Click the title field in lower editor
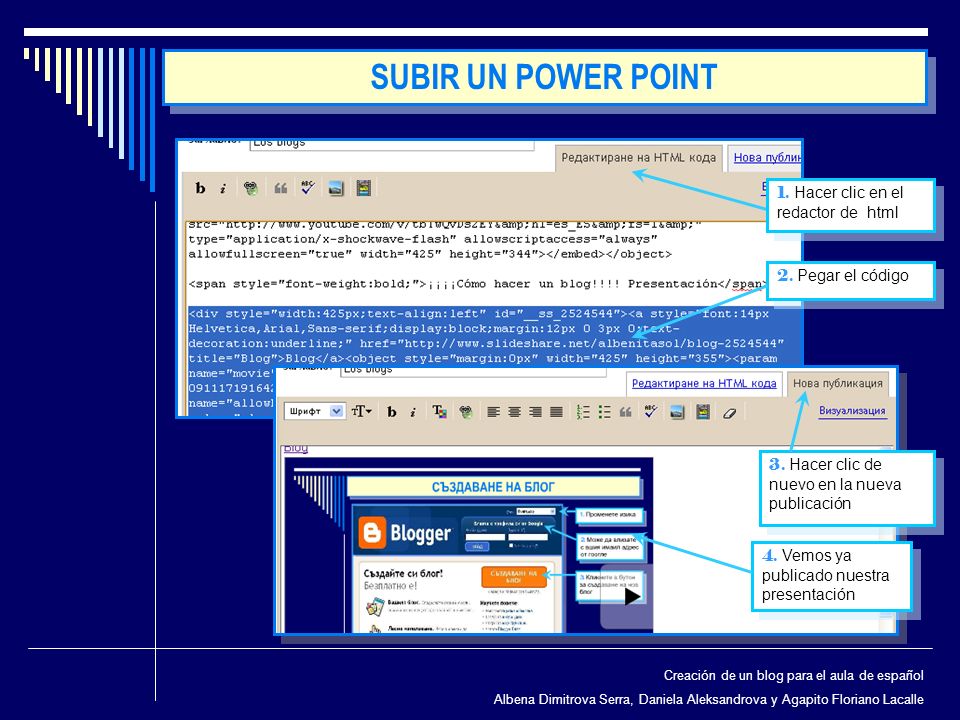The width and height of the screenshot is (960, 720). 473,372
